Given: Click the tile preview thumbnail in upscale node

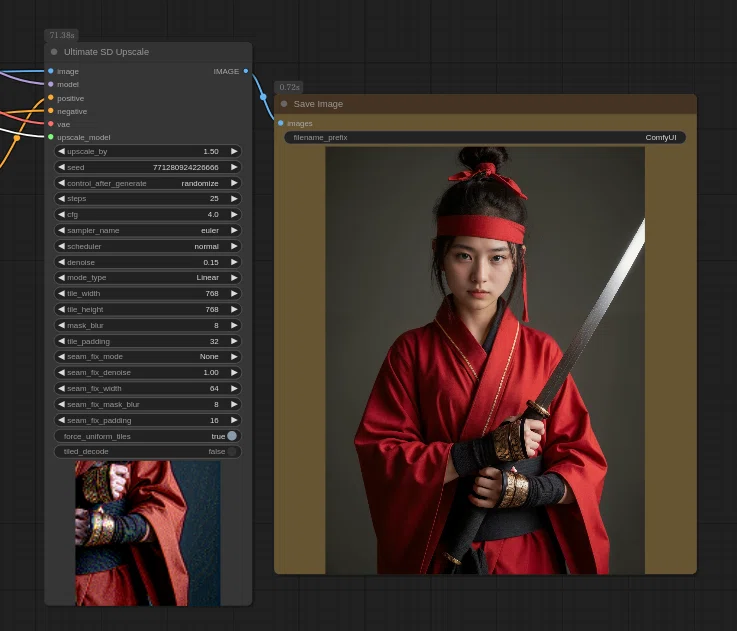Looking at the screenshot, I should pyautogui.click(x=148, y=533).
